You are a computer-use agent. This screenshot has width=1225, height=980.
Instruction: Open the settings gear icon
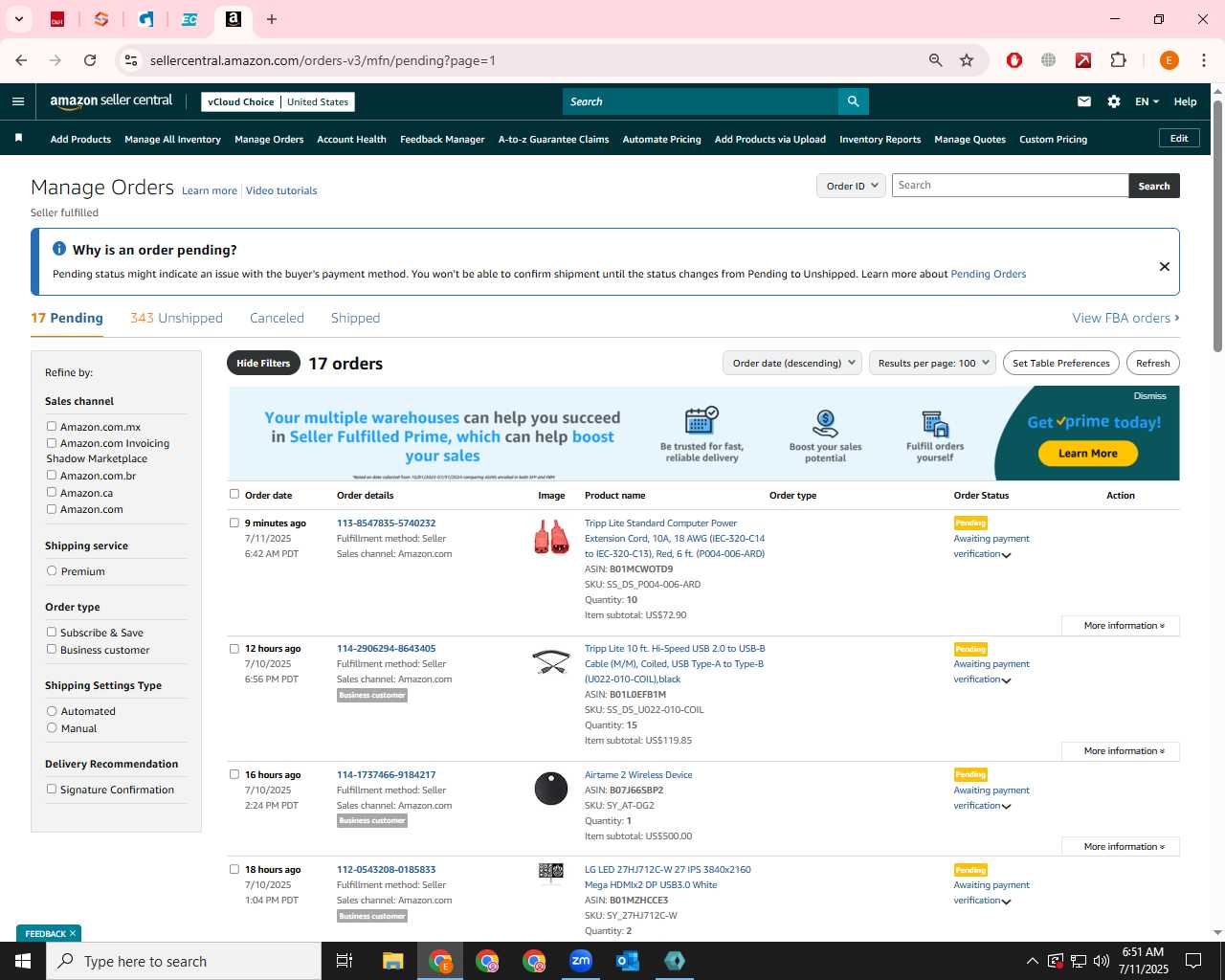pos(1114,101)
